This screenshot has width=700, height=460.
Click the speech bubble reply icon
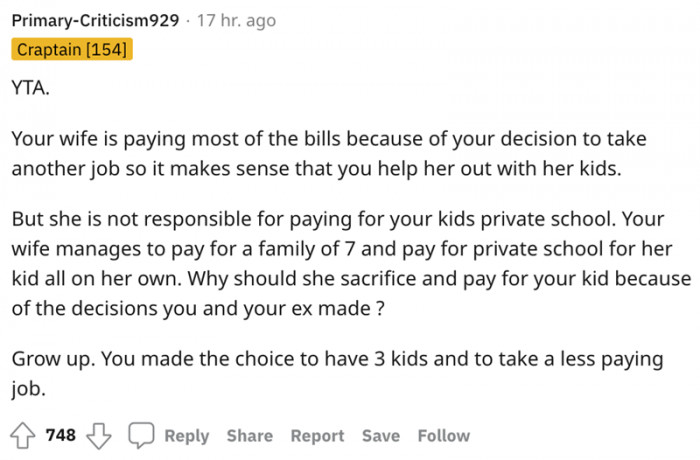(x=141, y=435)
